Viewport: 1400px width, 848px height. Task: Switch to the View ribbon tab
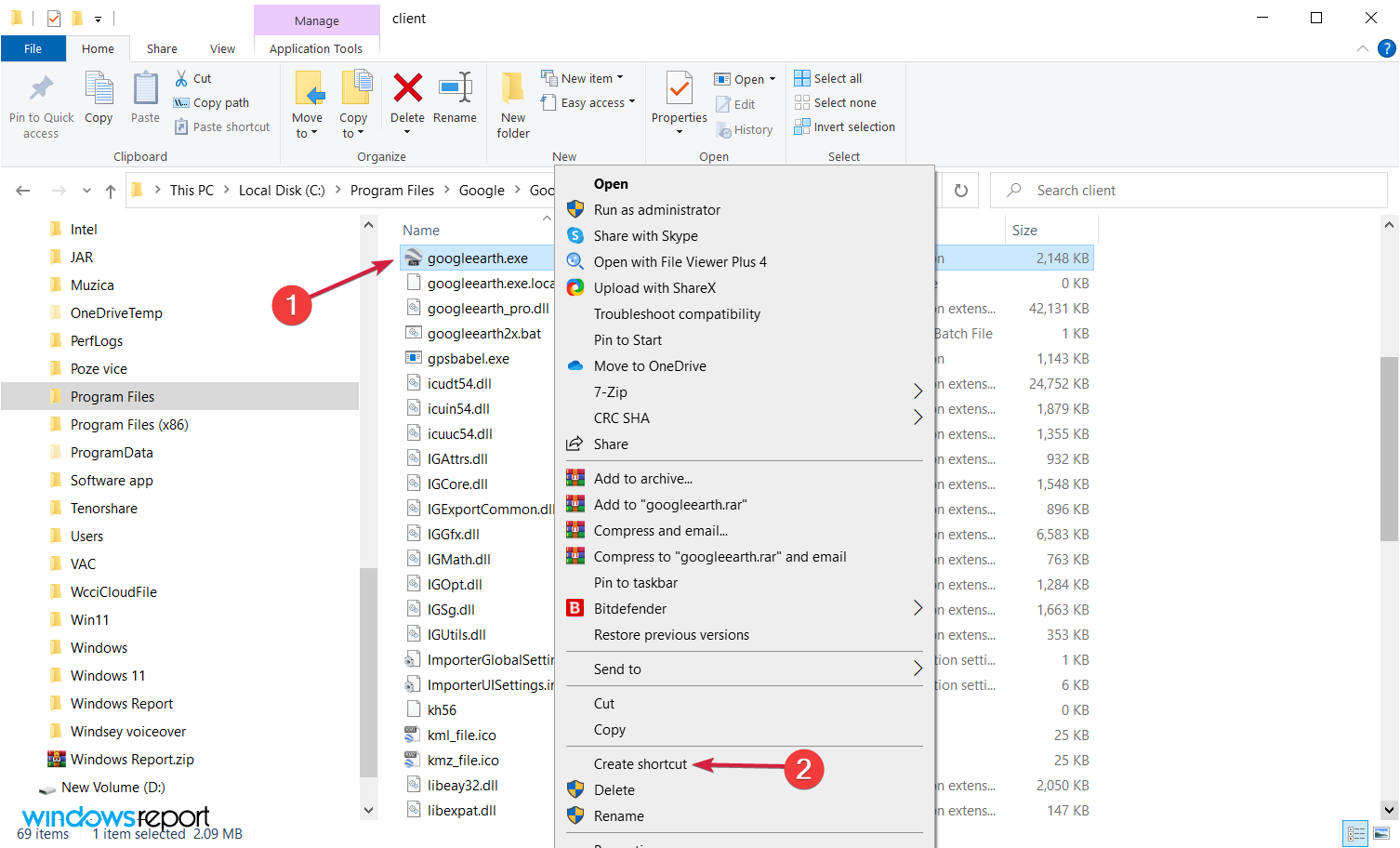coord(222,48)
